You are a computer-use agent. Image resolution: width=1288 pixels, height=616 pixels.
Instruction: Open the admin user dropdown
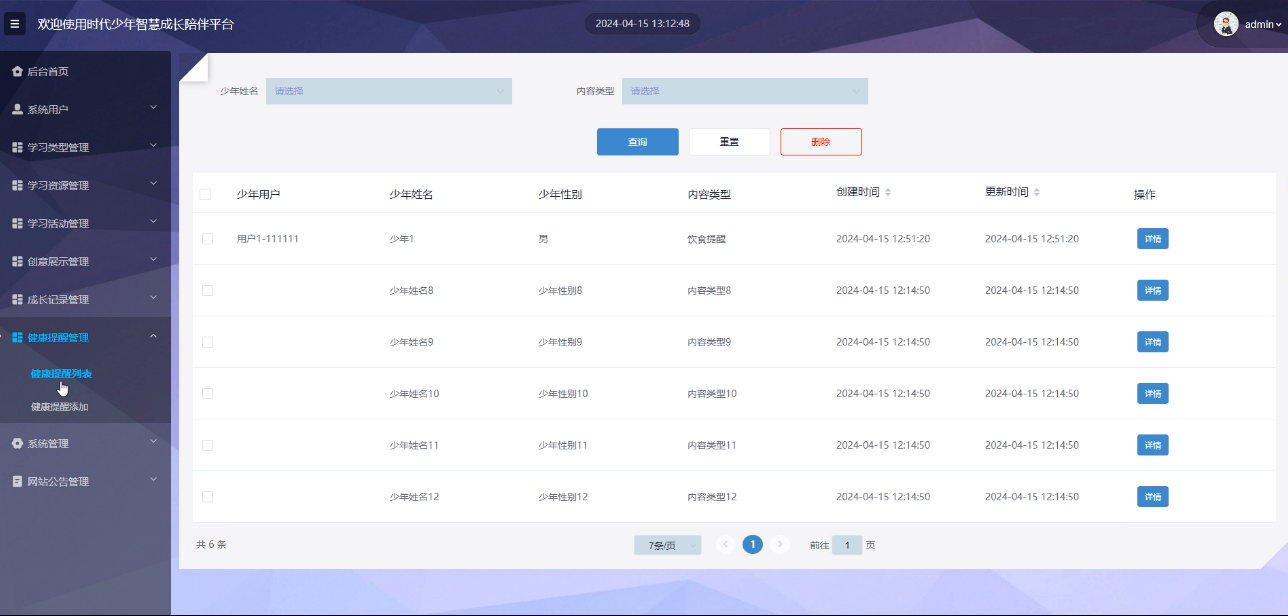(x=1262, y=25)
